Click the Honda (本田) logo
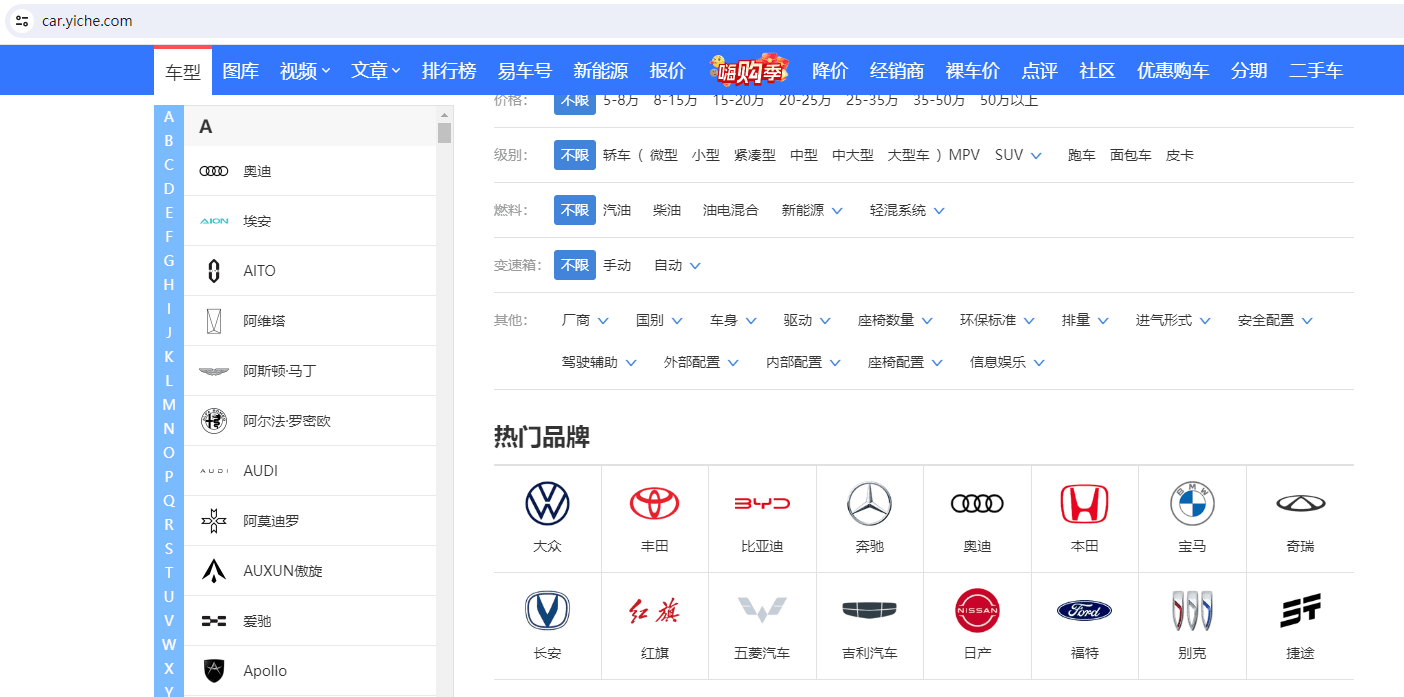The width and height of the screenshot is (1404, 697). tap(1084, 503)
